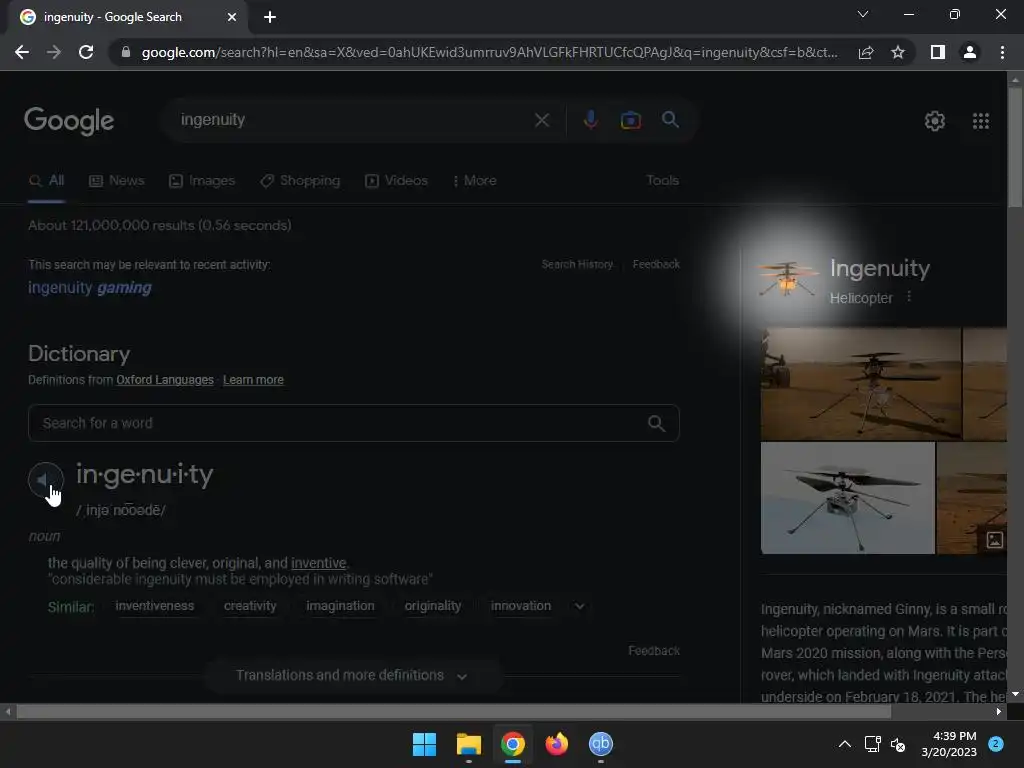Open File Explorer from the taskbar

pyautogui.click(x=468, y=744)
